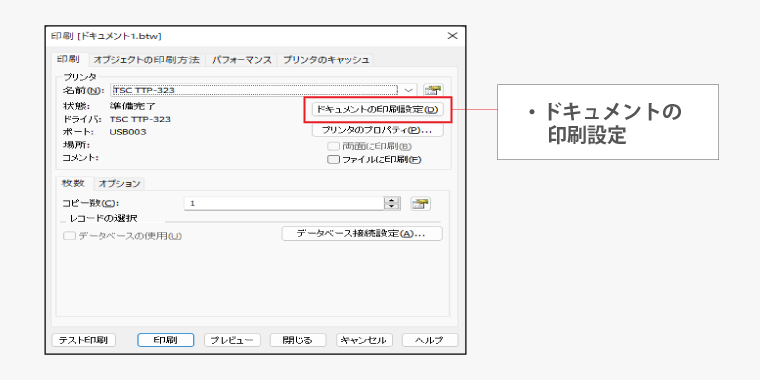Click the キャンセル button
Viewport: 760px width, 380px height.
pyautogui.click(x=364, y=340)
